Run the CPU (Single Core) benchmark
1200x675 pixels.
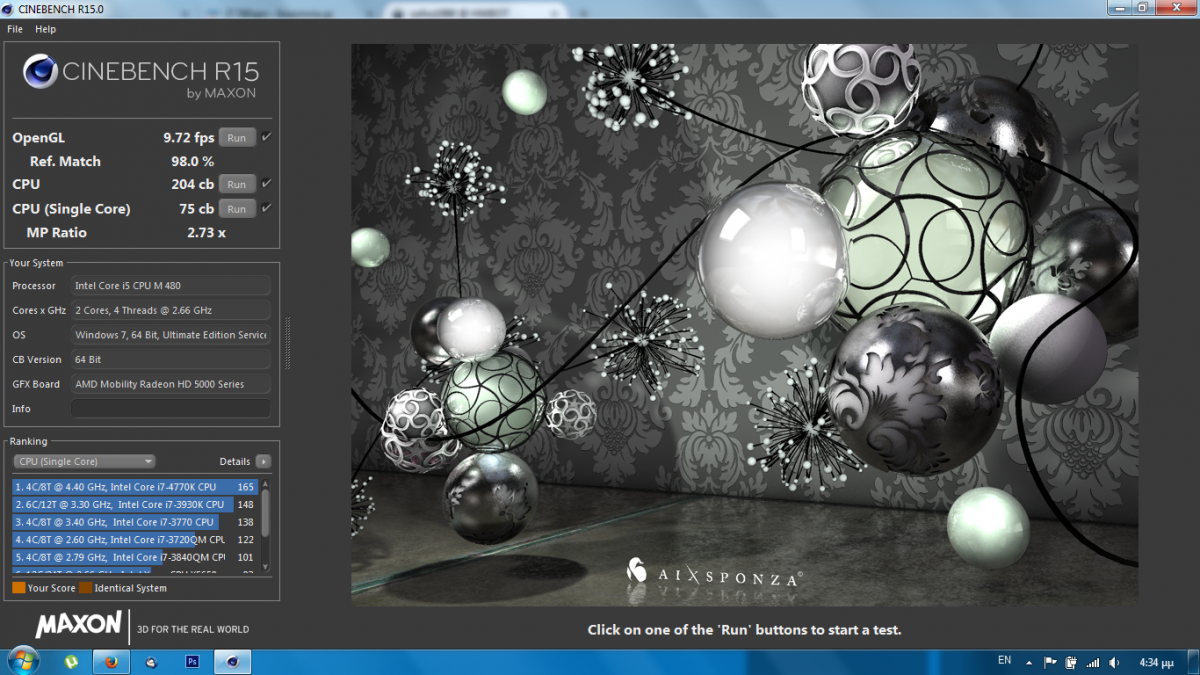tap(237, 209)
